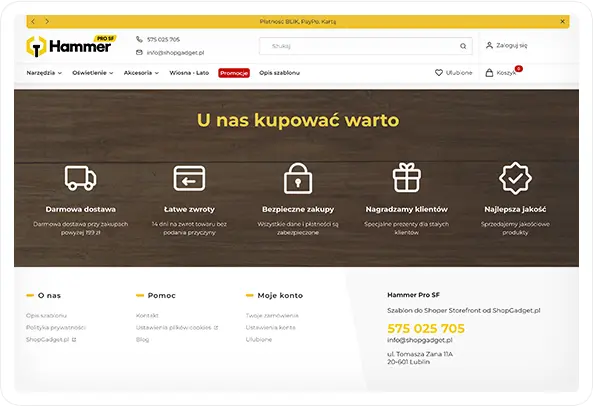The image size is (593, 406).
Task: Click U nas kupować warto title
Action: coord(298,120)
